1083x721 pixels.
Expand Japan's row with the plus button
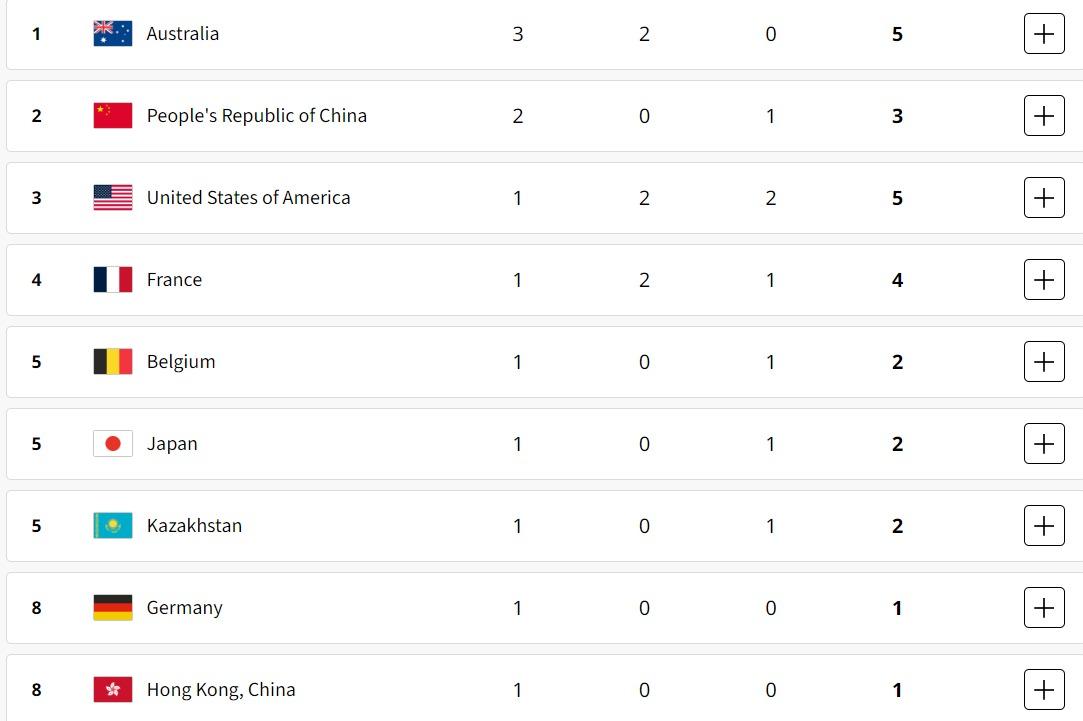tap(1044, 444)
